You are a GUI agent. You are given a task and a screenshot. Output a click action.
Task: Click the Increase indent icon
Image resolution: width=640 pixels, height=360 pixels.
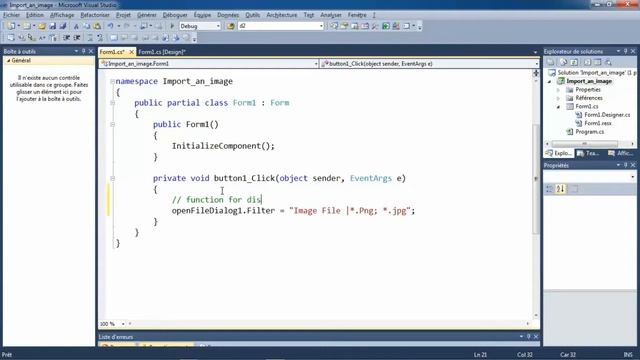(77, 38)
